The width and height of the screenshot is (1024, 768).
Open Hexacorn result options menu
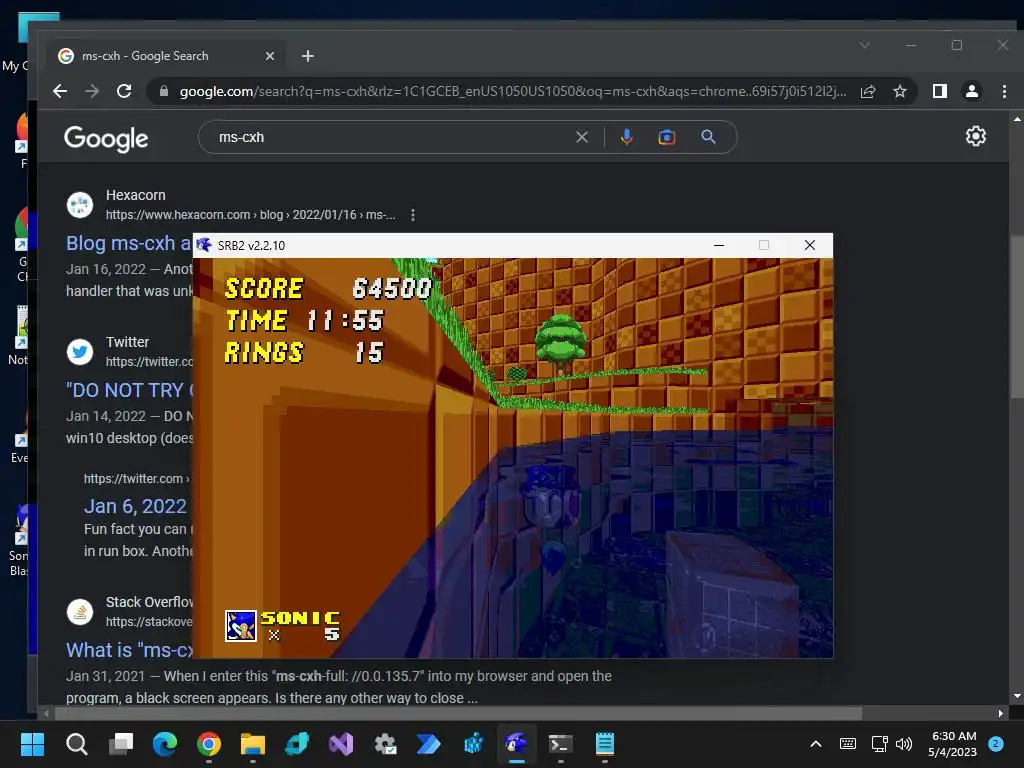point(413,215)
